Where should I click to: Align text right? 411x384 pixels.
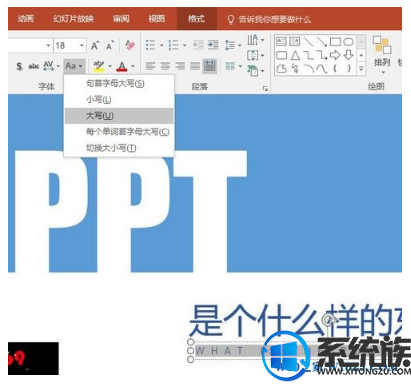(x=180, y=66)
